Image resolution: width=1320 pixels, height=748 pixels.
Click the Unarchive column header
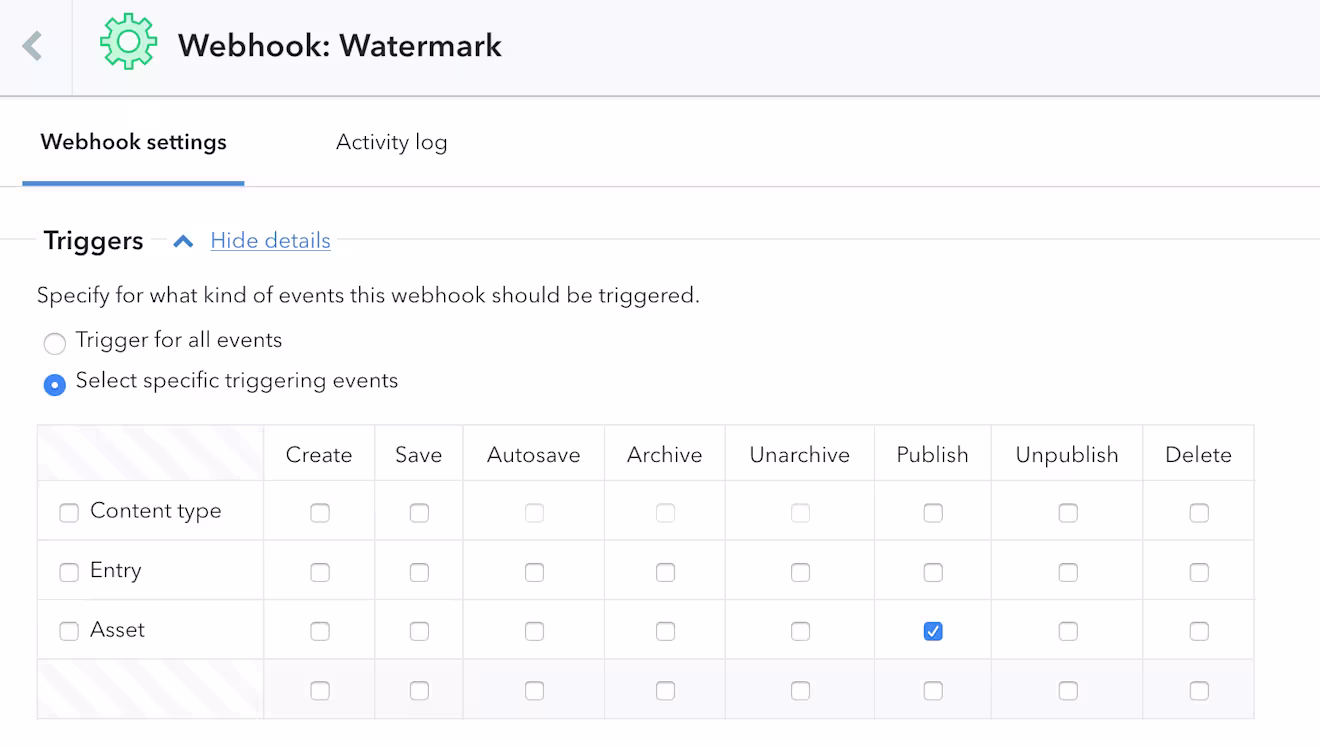[800, 455]
